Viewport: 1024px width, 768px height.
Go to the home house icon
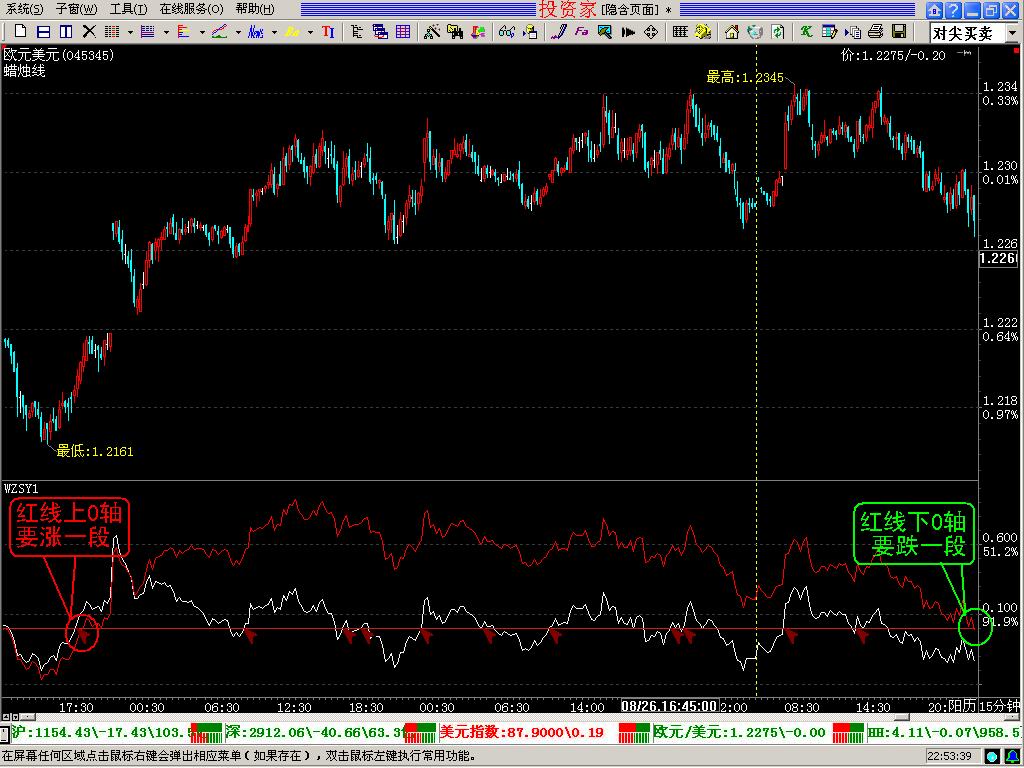coord(732,31)
